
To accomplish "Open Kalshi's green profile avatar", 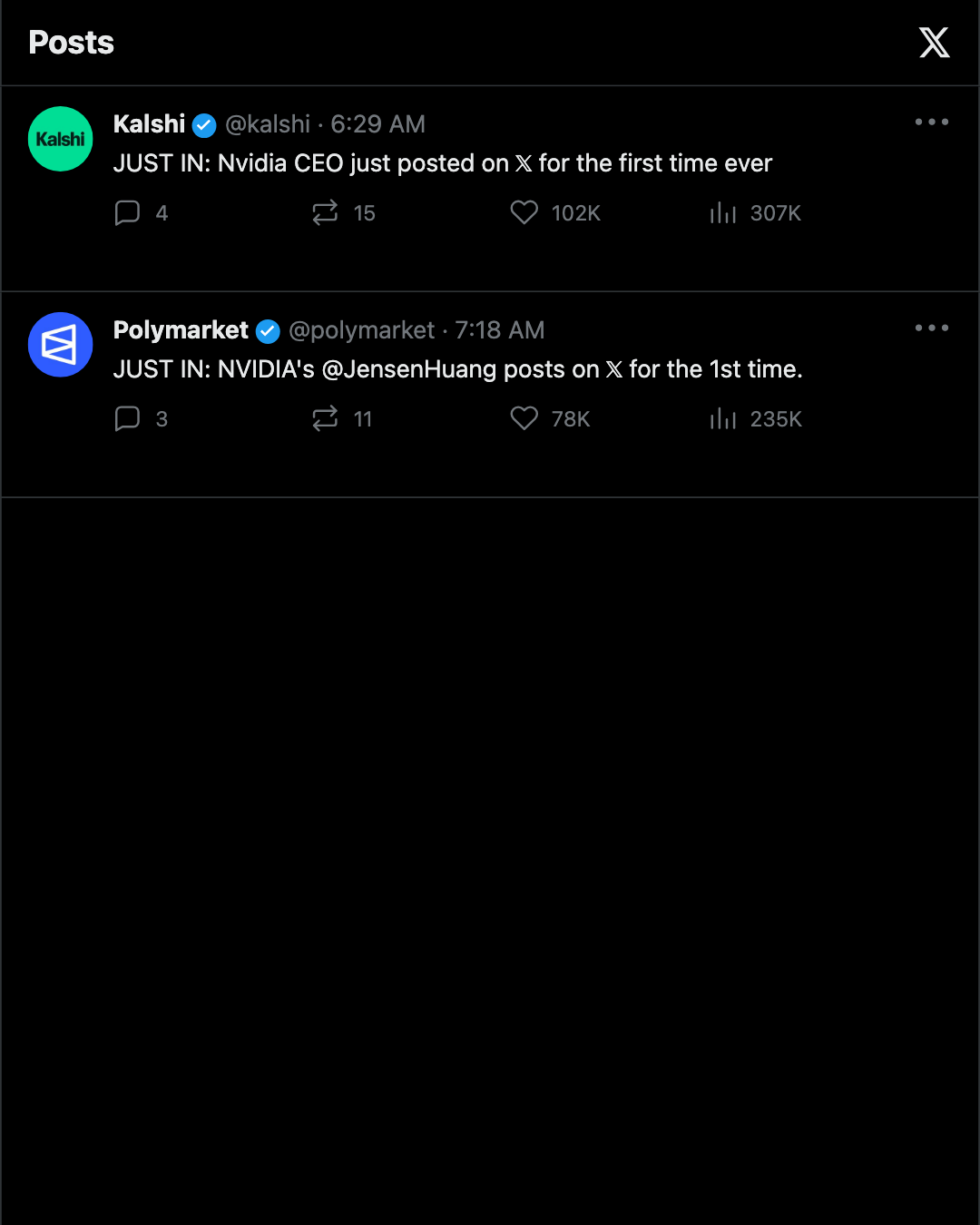I will click(x=61, y=139).
